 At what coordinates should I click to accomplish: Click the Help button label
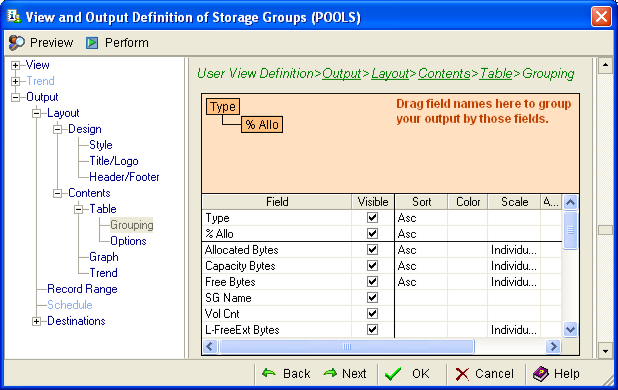coord(566,373)
